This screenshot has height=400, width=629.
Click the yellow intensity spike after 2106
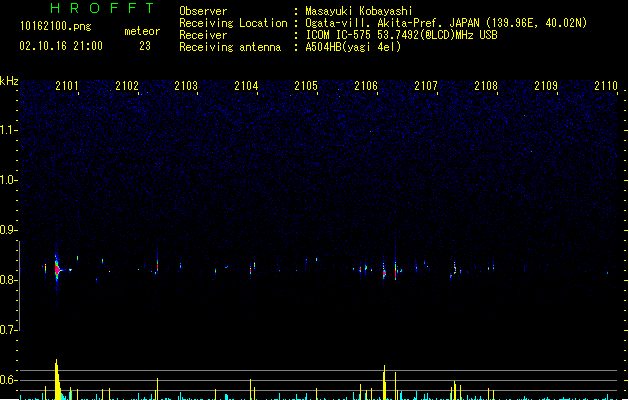point(384,382)
